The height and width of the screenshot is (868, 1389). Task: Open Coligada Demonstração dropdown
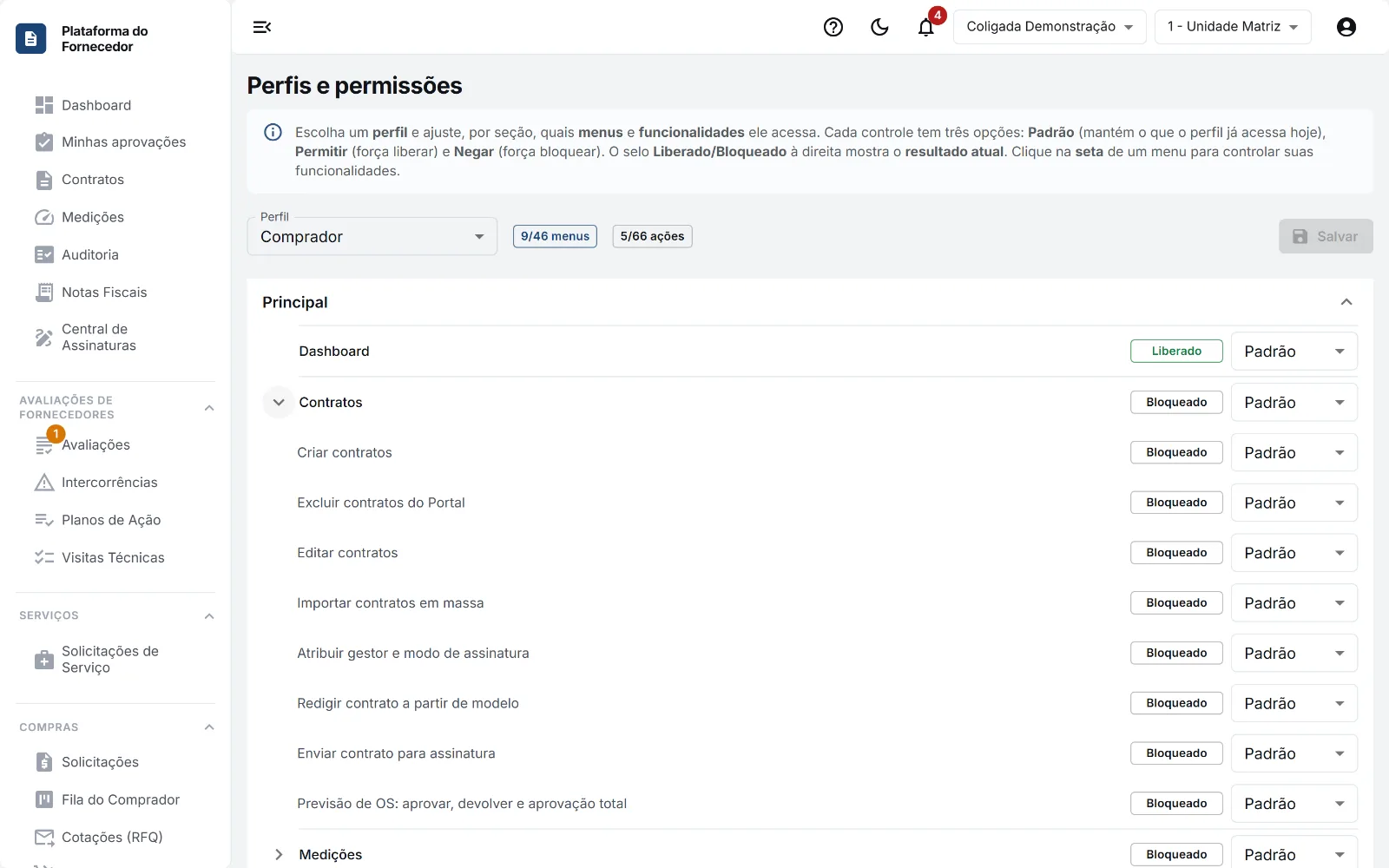click(1050, 27)
